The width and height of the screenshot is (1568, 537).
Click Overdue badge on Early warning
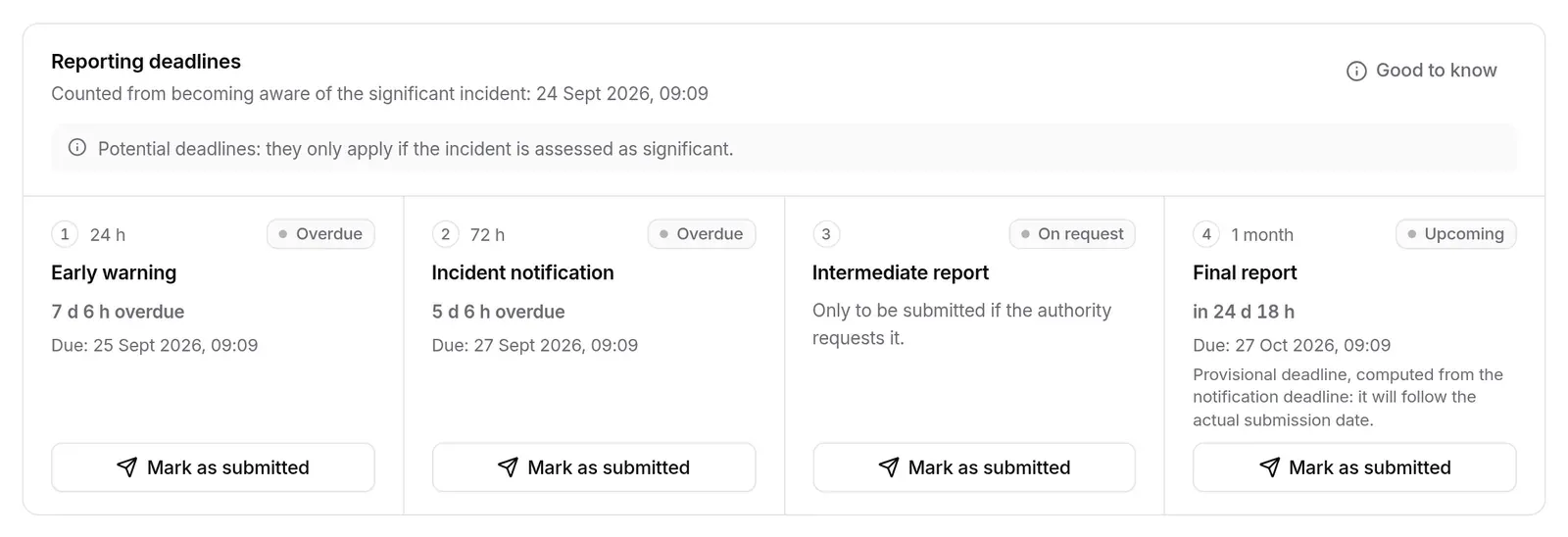pyautogui.click(x=320, y=234)
